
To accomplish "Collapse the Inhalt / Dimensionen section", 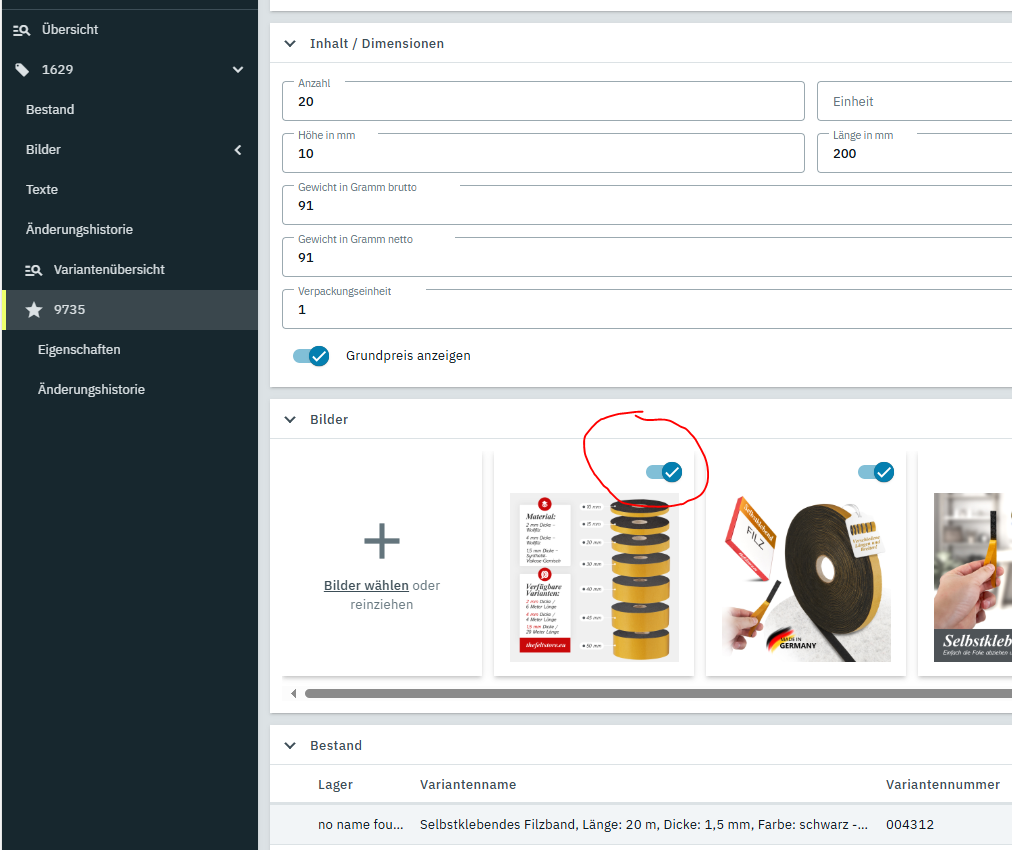I will (x=290, y=44).
